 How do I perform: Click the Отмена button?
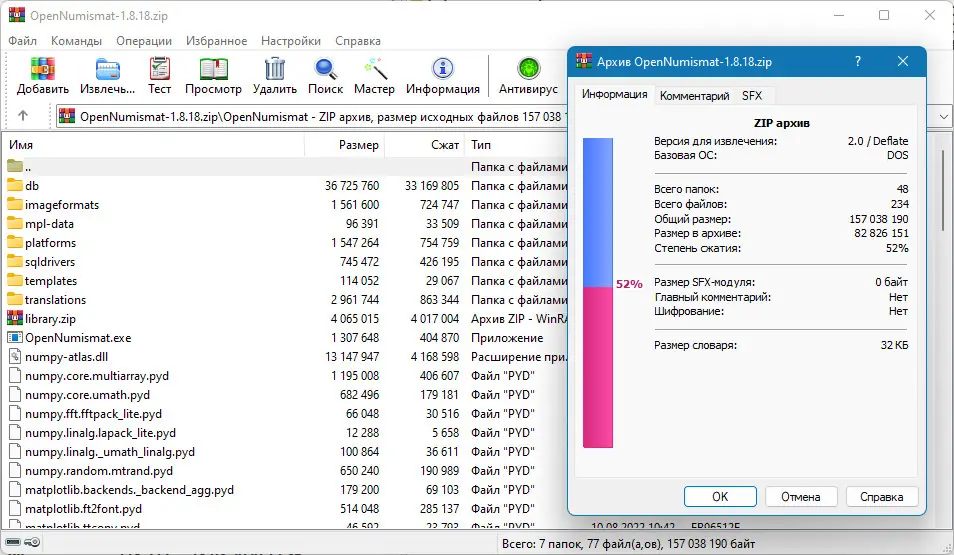point(801,497)
